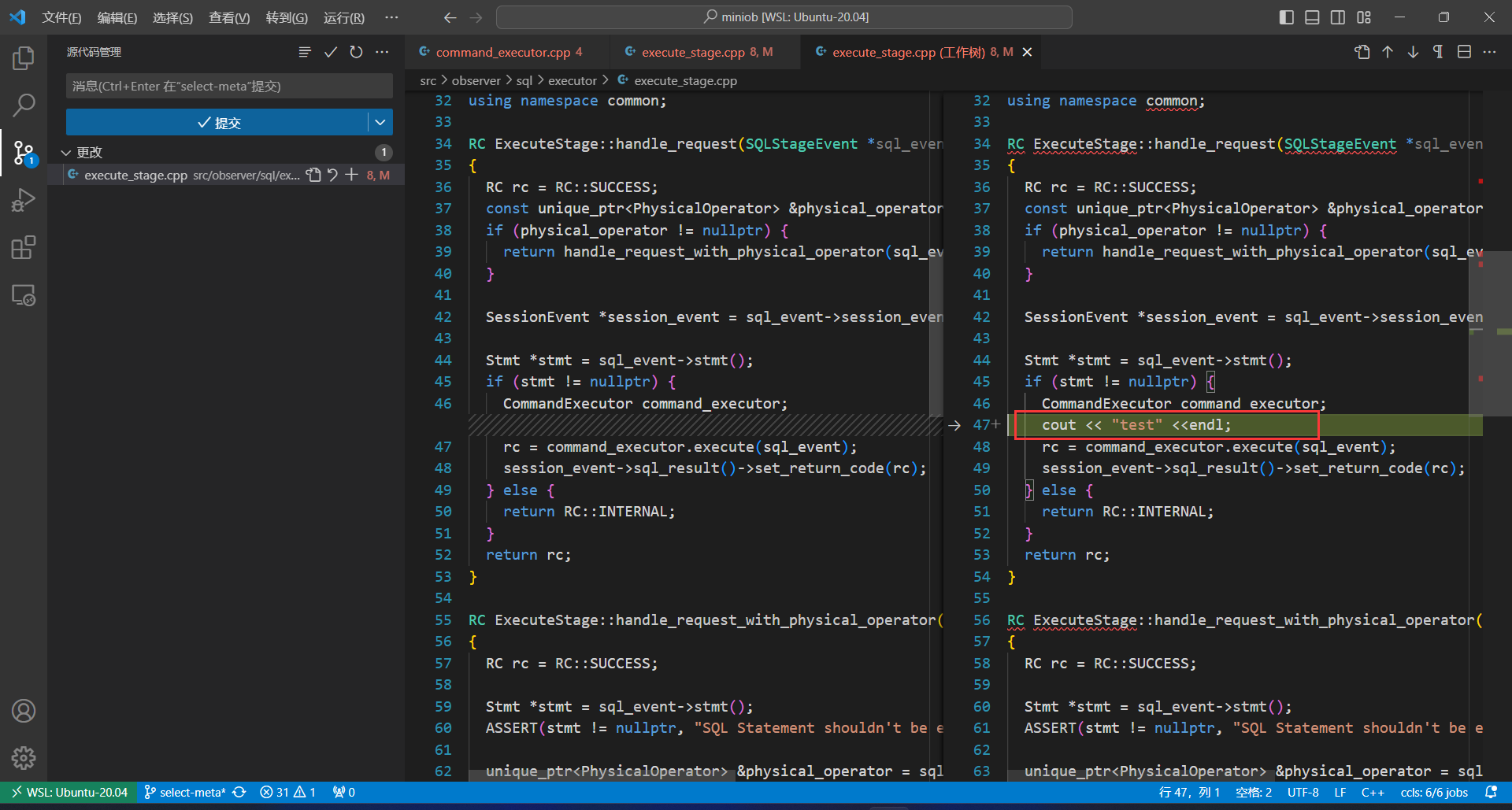
Task: Go forward with navigation right arrow
Action: point(476,17)
